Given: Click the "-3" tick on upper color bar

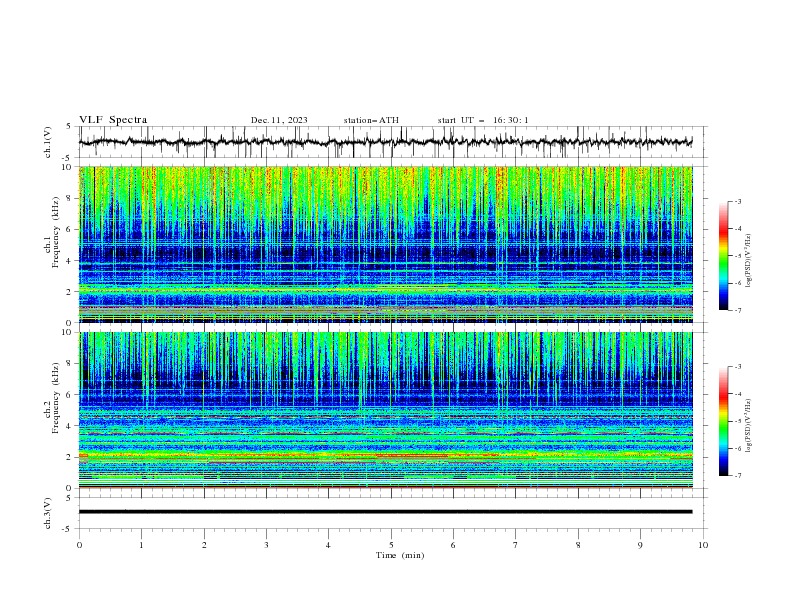Looking at the screenshot, I should click(x=738, y=201).
